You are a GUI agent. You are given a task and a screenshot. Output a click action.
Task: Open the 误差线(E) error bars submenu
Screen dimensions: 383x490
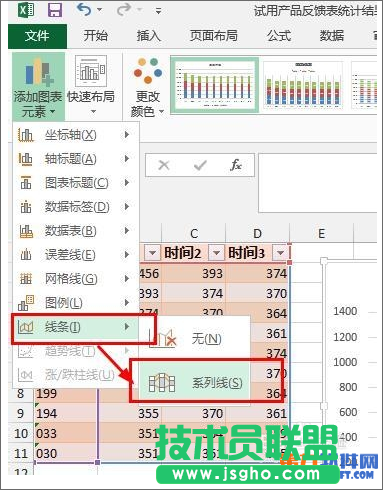click(x=76, y=255)
